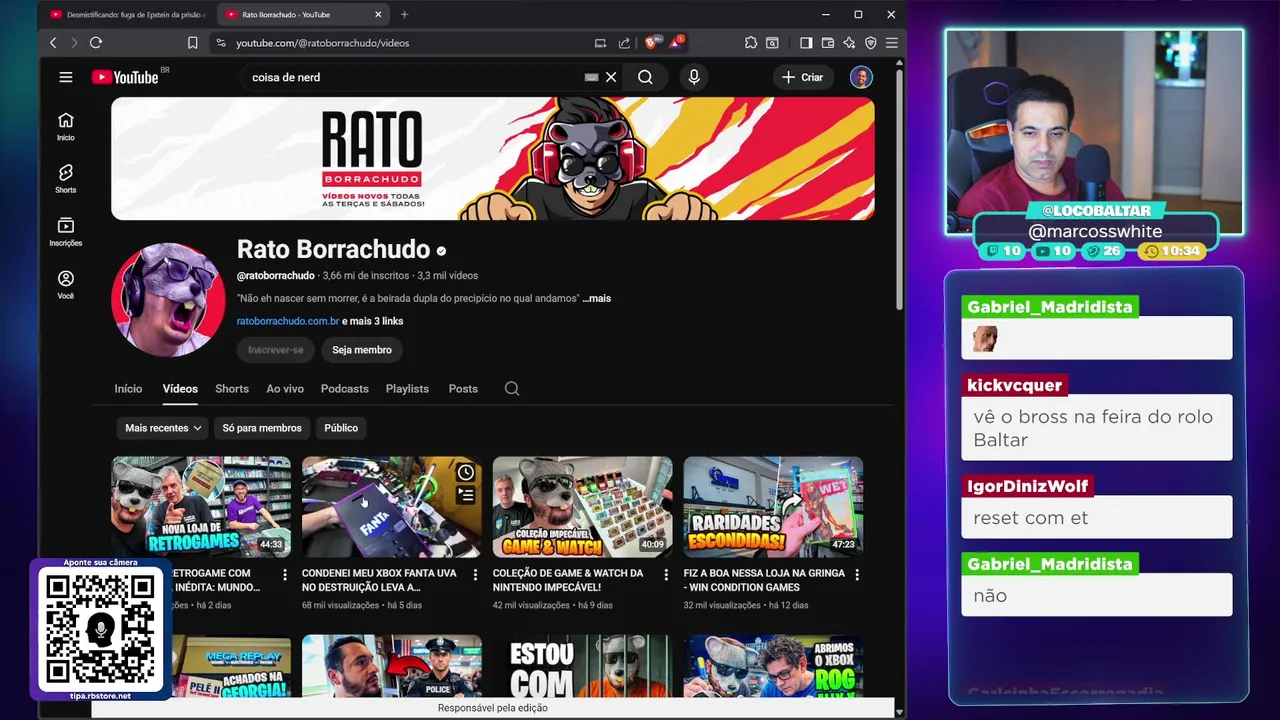Open options for Condenei meu Xbox Fanta video
Viewport: 1280px width, 720px height.
tap(475, 574)
